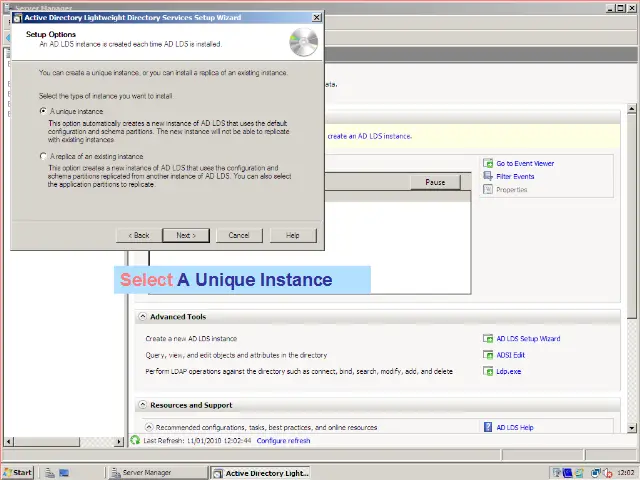Select the A unique instance radio button
The image size is (640, 480).
click(43, 111)
